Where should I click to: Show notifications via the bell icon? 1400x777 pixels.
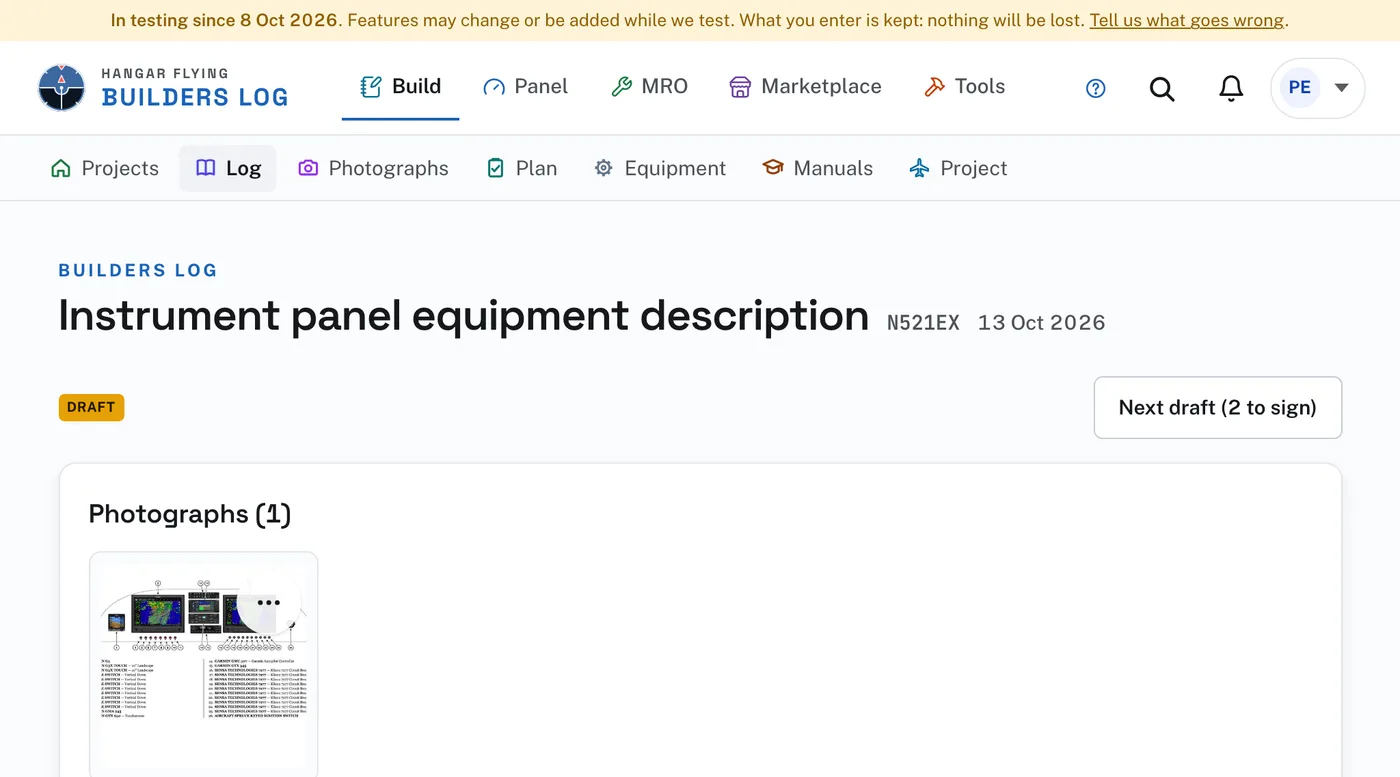click(1231, 89)
